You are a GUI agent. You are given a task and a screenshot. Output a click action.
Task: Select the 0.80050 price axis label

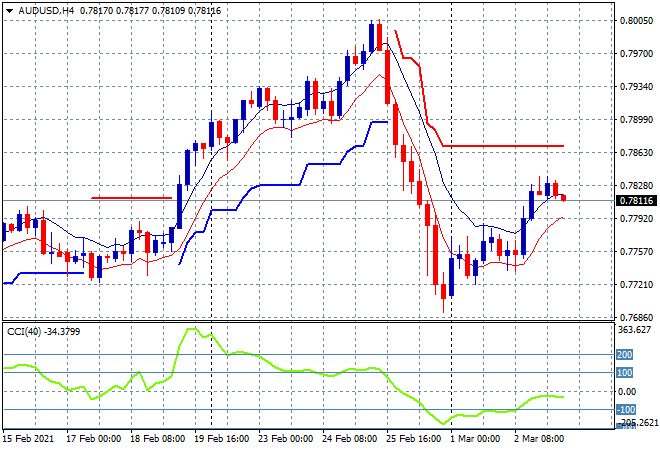pos(636,21)
